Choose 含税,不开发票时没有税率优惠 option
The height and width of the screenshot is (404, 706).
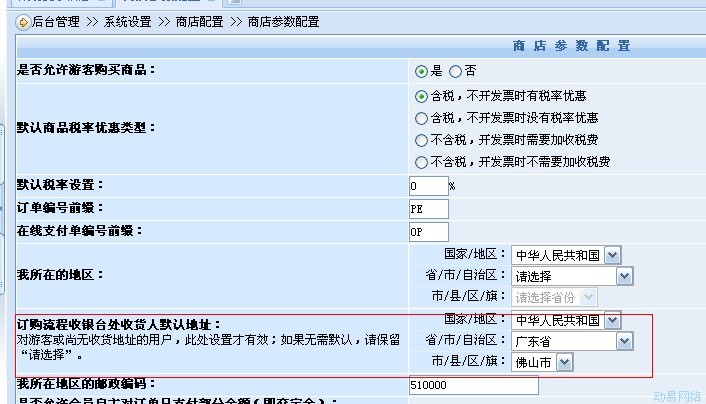point(421,118)
